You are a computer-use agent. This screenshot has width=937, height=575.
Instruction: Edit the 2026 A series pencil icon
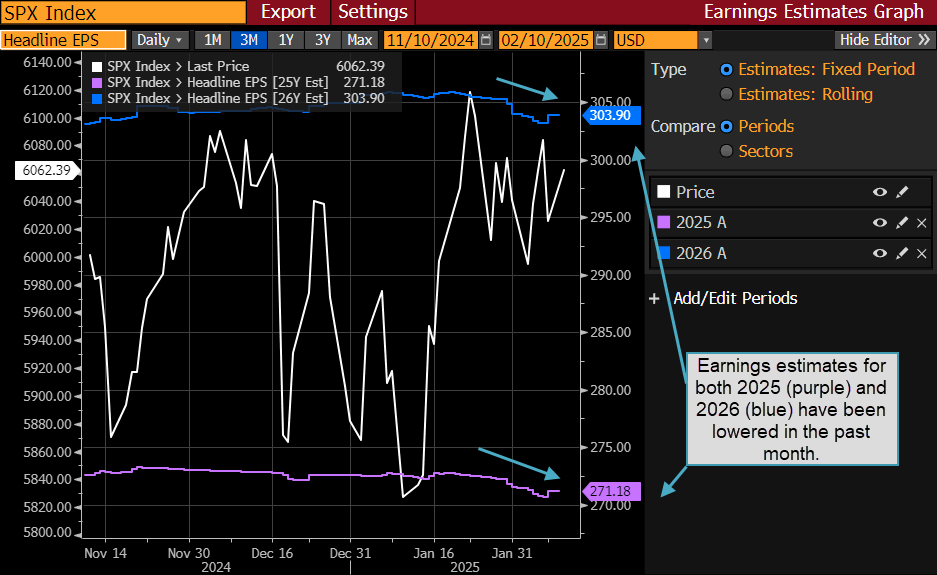[x=902, y=253]
